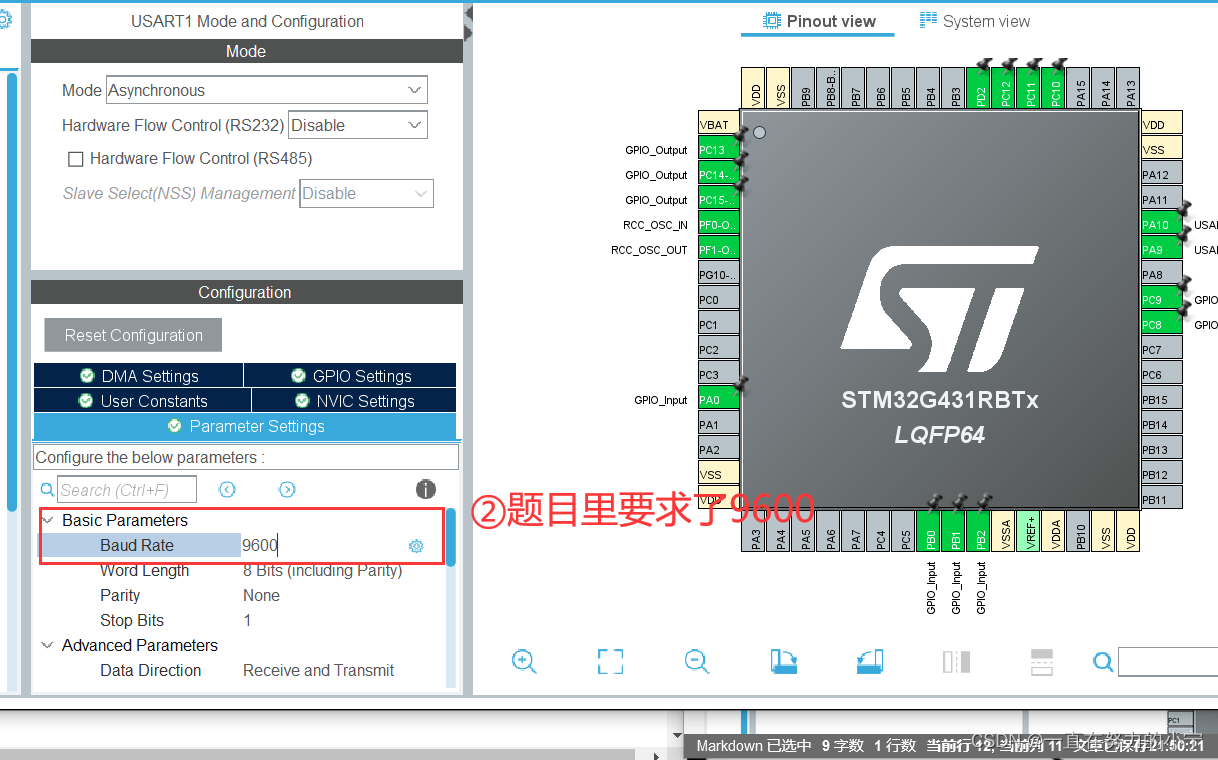This screenshot has width=1218, height=760.
Task: Fit chip pinout to view
Action: (x=610, y=661)
